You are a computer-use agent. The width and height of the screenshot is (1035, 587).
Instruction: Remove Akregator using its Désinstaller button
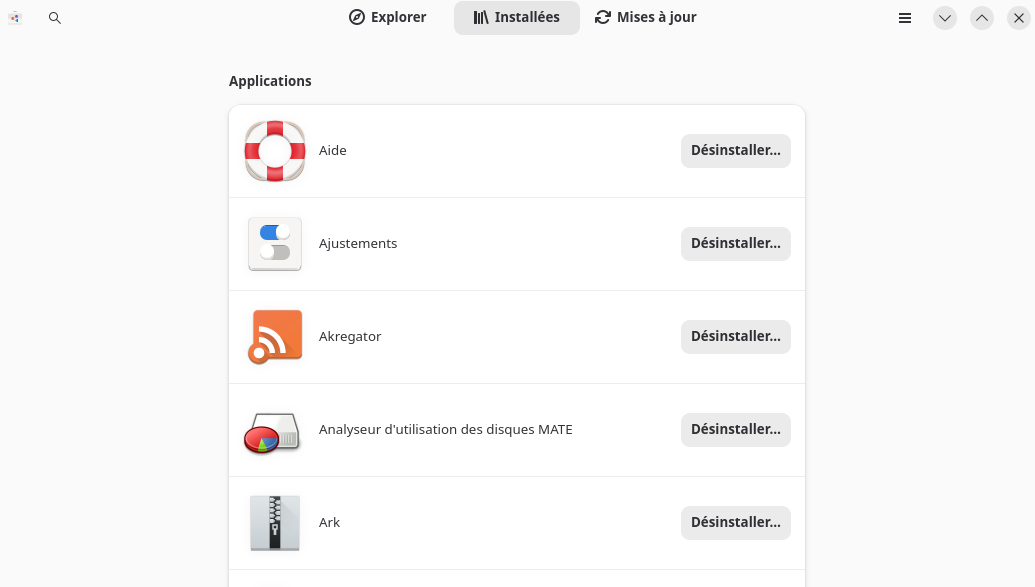click(x=735, y=337)
